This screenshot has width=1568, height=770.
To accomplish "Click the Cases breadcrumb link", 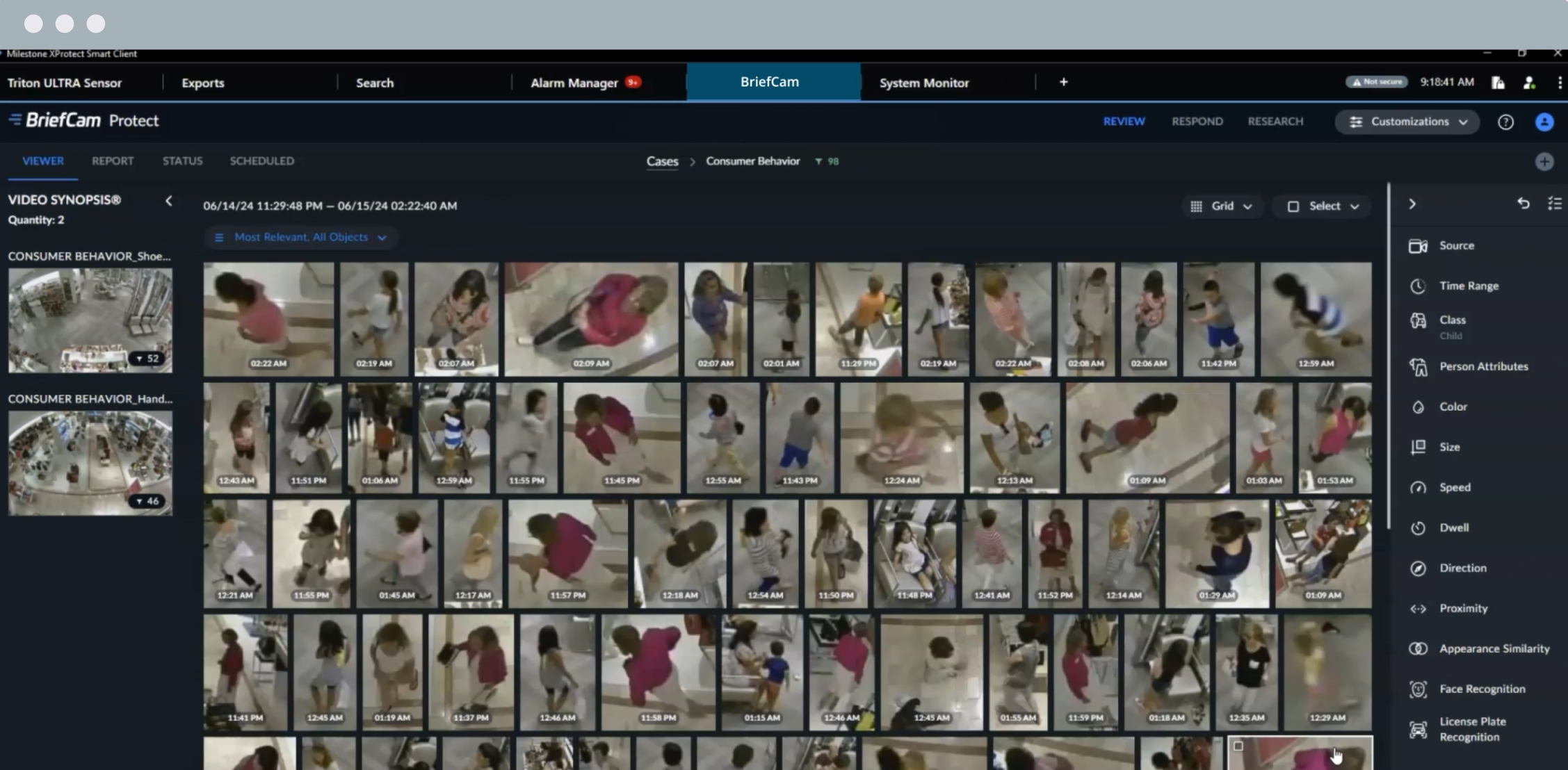I will (x=662, y=161).
